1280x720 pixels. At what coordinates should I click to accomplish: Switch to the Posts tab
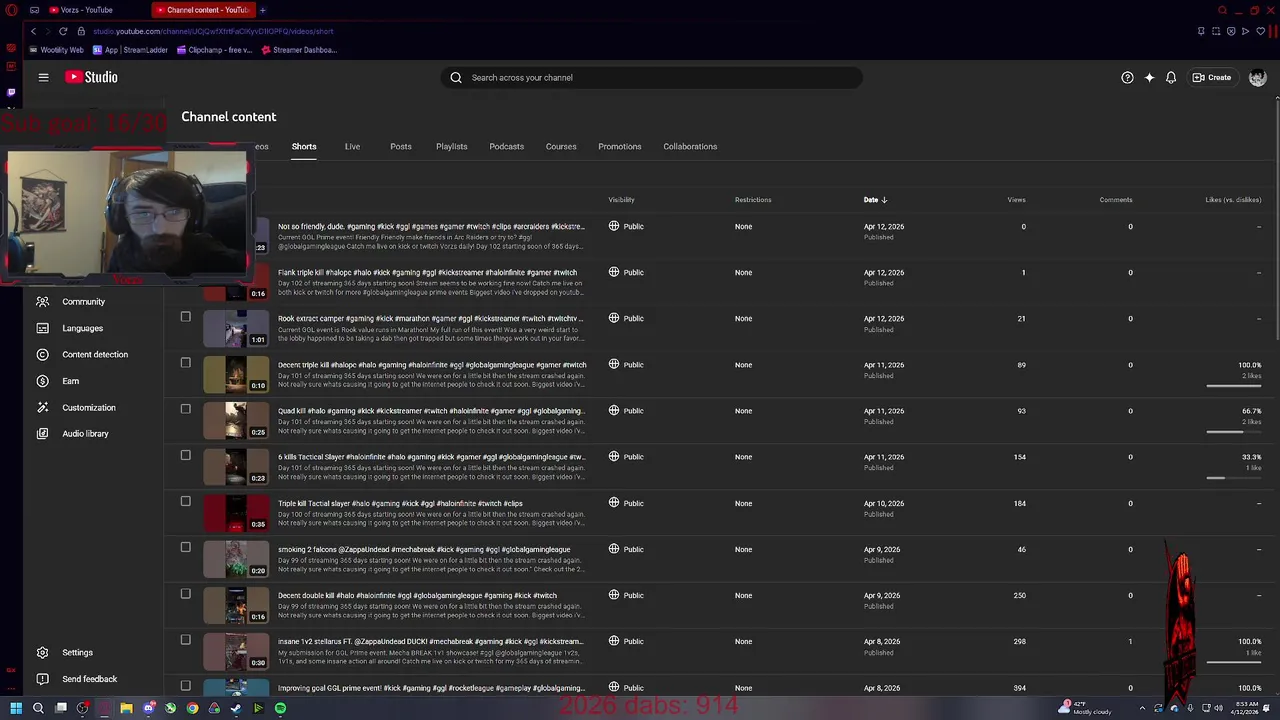click(x=401, y=146)
